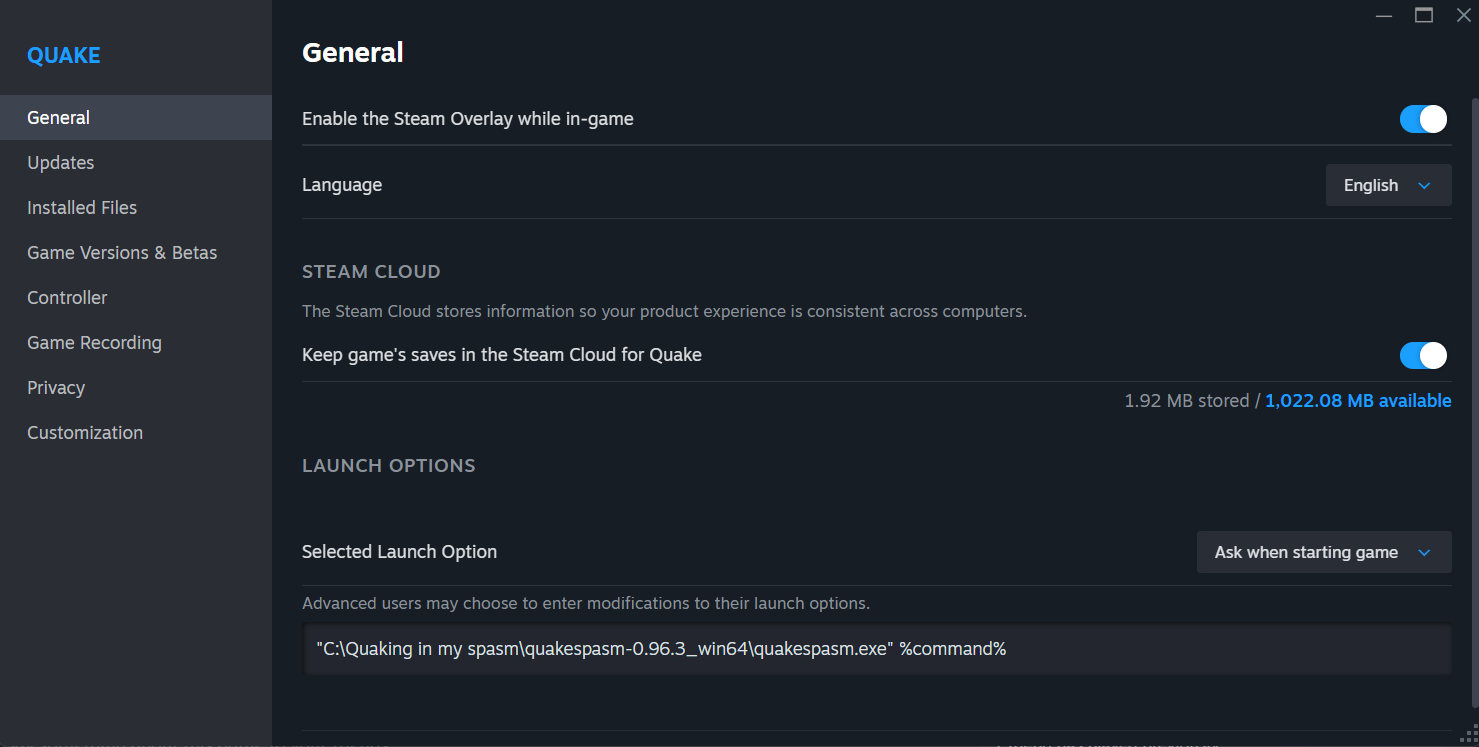Open the Game Recording settings
The height and width of the screenshot is (747, 1479).
click(x=136, y=342)
